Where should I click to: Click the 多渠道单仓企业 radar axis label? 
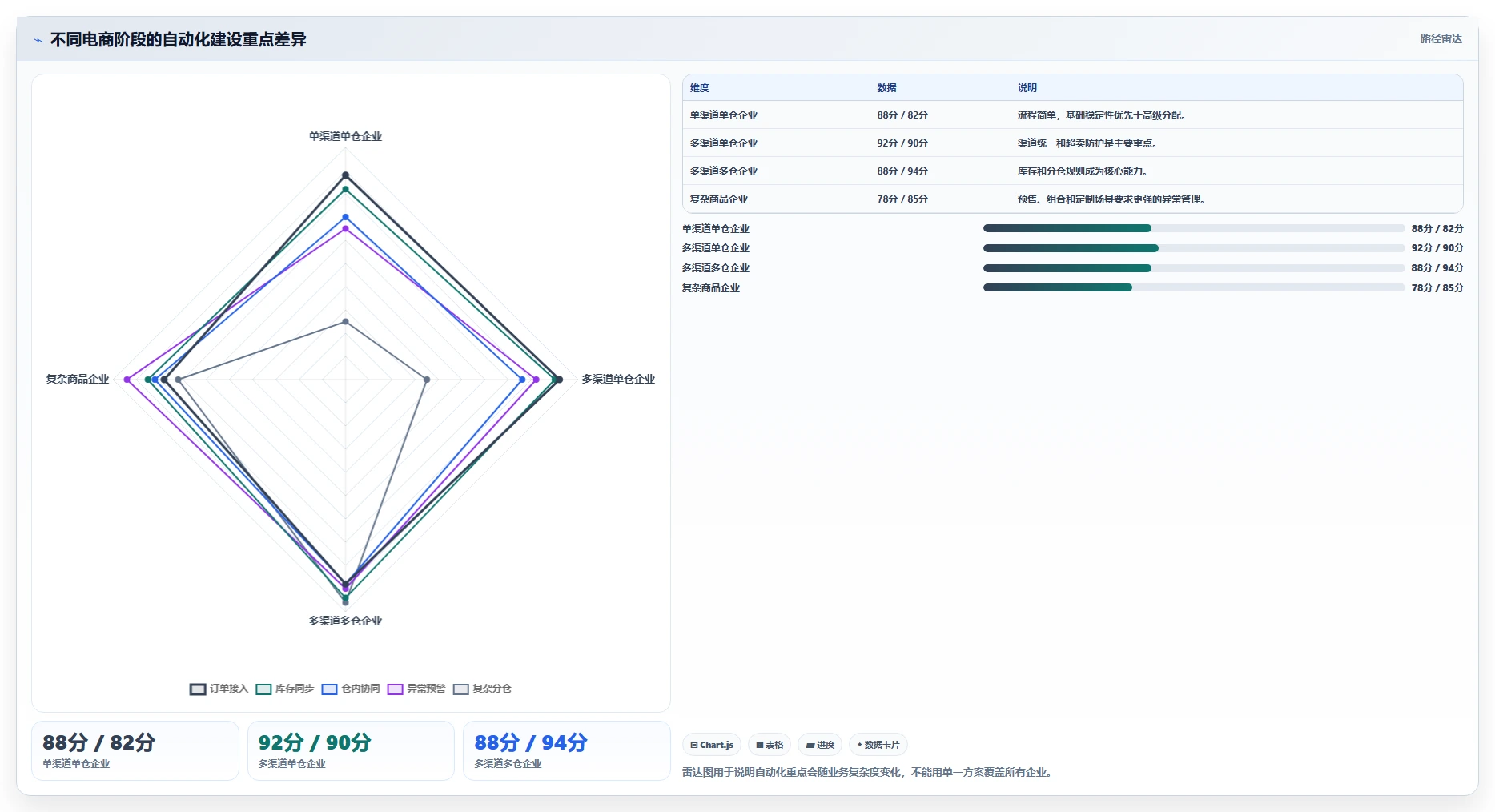point(618,379)
